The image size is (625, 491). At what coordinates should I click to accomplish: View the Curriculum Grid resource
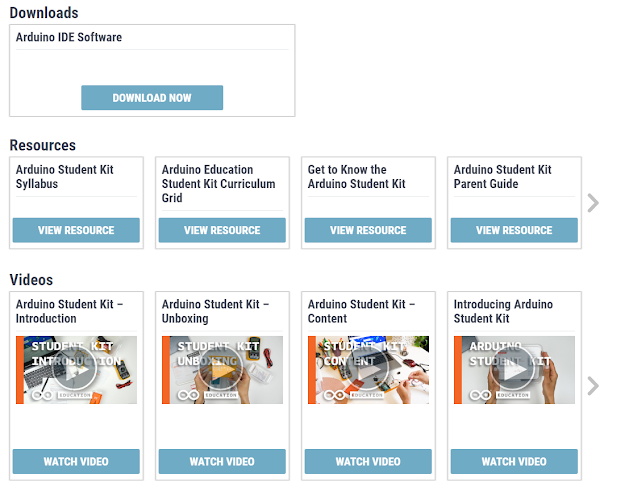[x=222, y=230]
